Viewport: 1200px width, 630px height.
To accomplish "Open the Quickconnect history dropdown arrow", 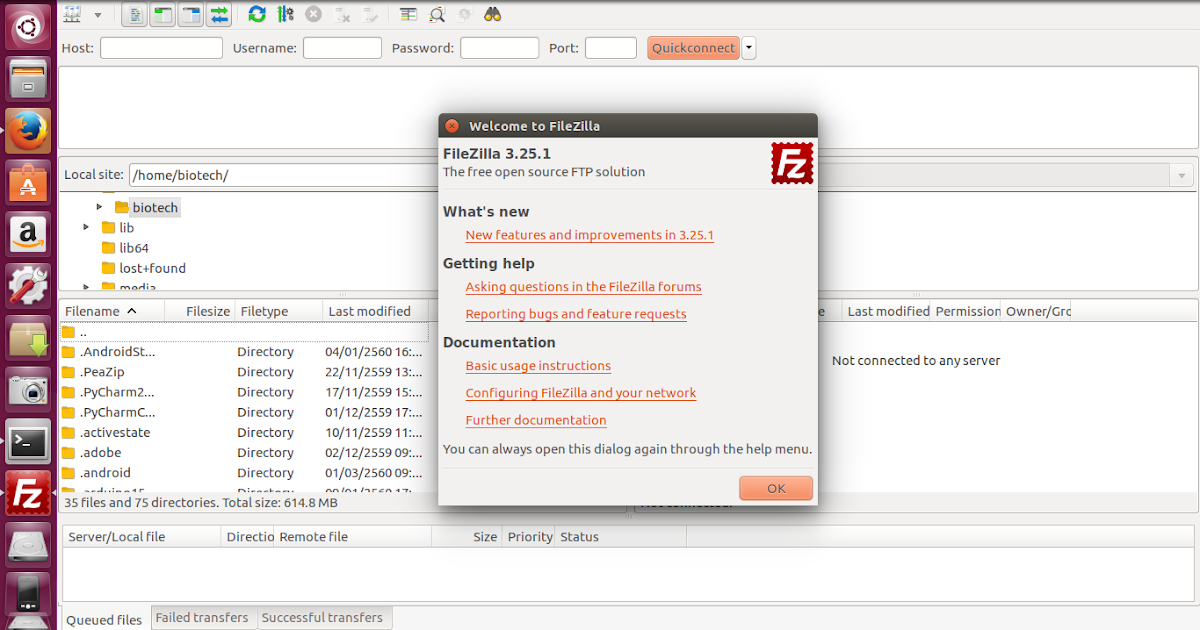I will pyautogui.click(x=749, y=48).
